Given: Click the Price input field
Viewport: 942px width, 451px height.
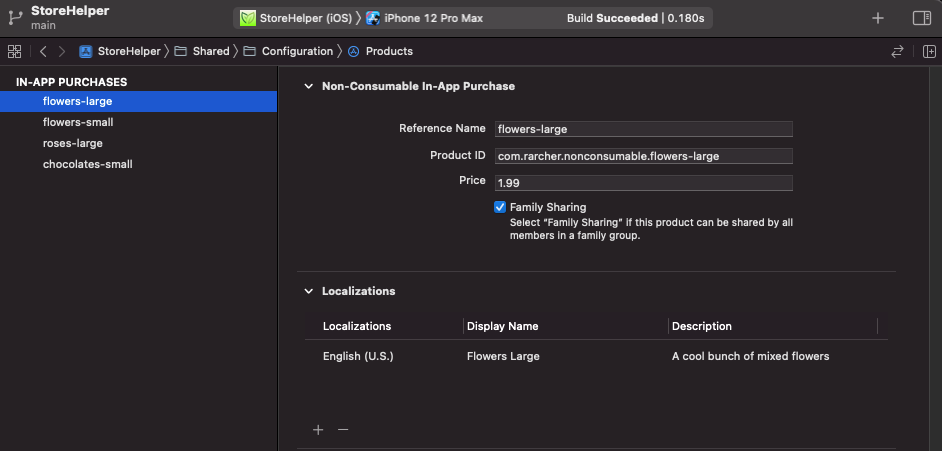Looking at the screenshot, I should pos(643,182).
